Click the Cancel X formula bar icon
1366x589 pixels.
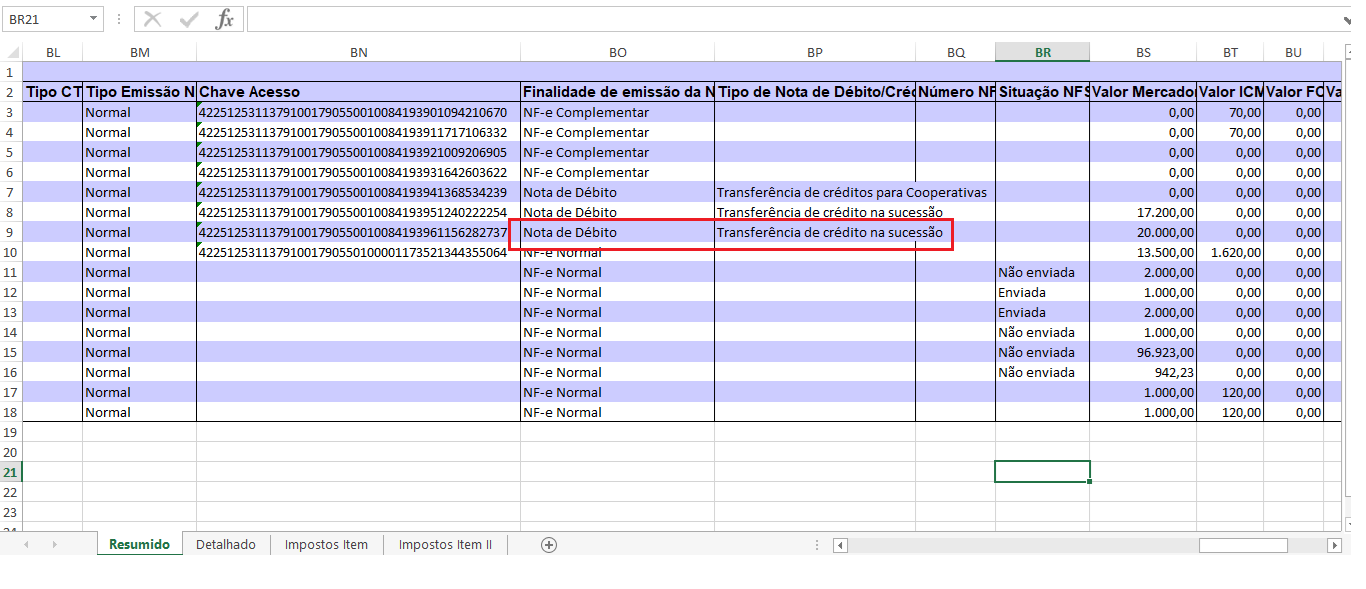[x=152, y=19]
